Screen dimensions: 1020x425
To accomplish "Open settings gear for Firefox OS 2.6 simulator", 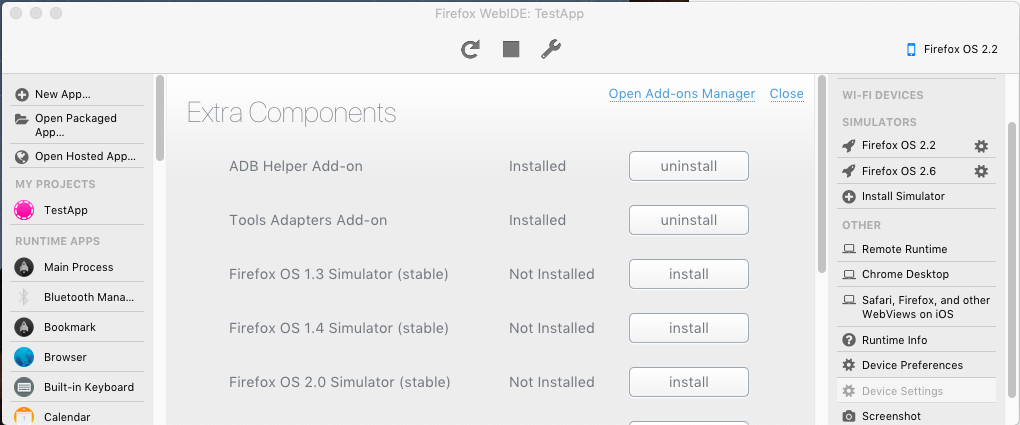I will pos(981,171).
